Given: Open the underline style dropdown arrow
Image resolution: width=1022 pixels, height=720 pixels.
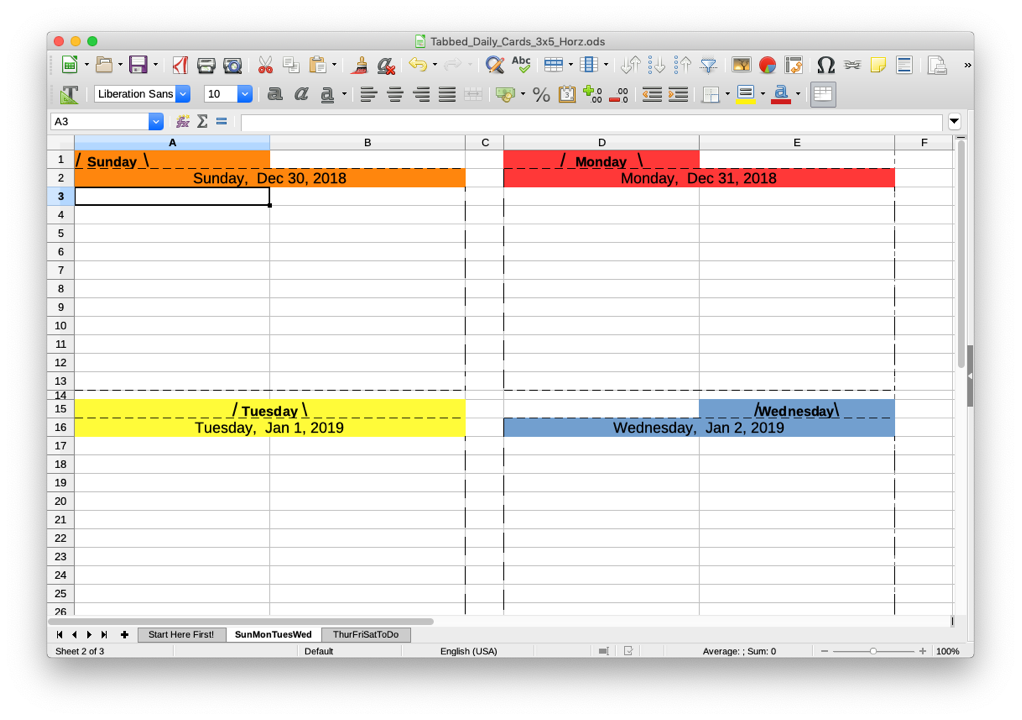Looking at the screenshot, I should point(344,94).
